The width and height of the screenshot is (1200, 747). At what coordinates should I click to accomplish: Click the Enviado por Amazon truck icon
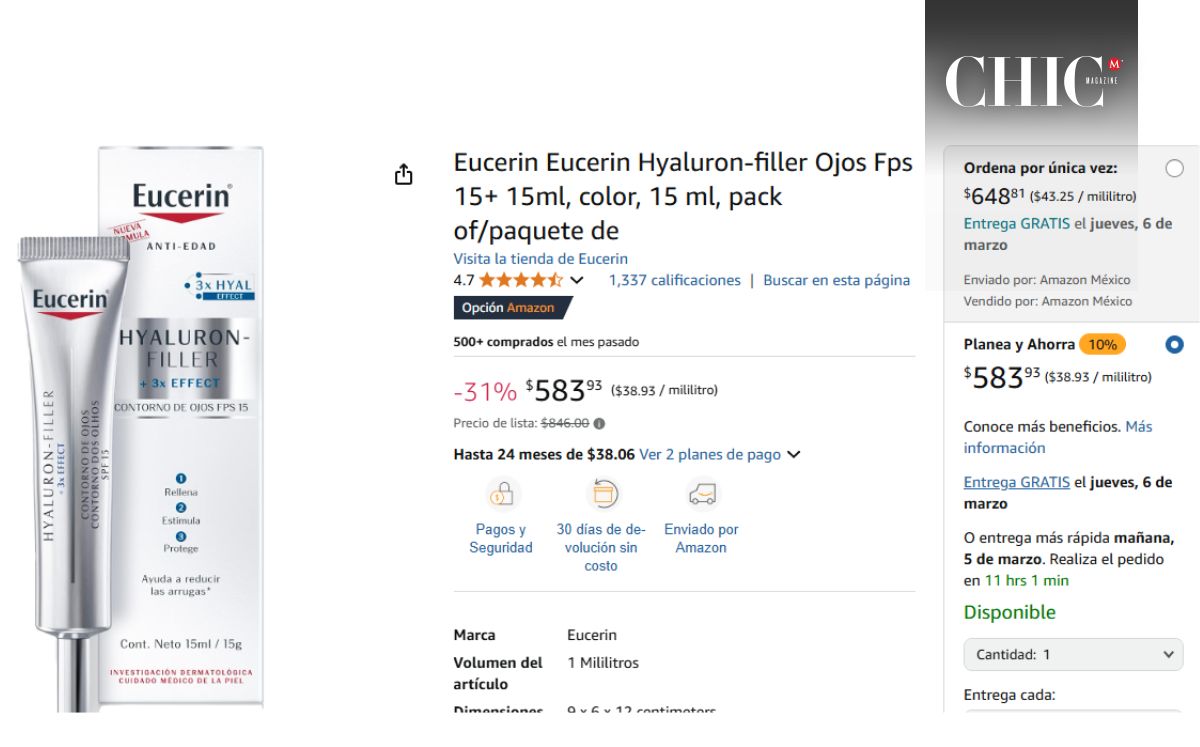pos(701,494)
